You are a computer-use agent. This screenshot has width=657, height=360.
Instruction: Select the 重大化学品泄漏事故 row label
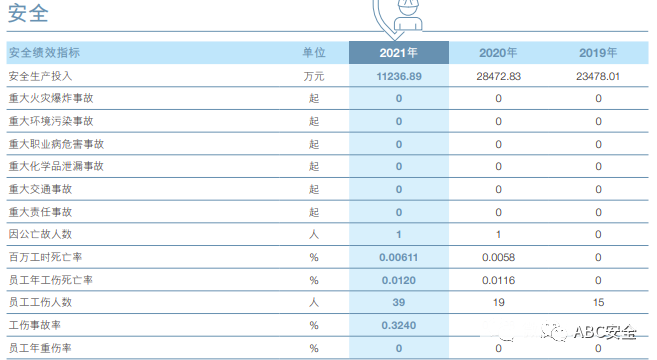tap(56, 166)
